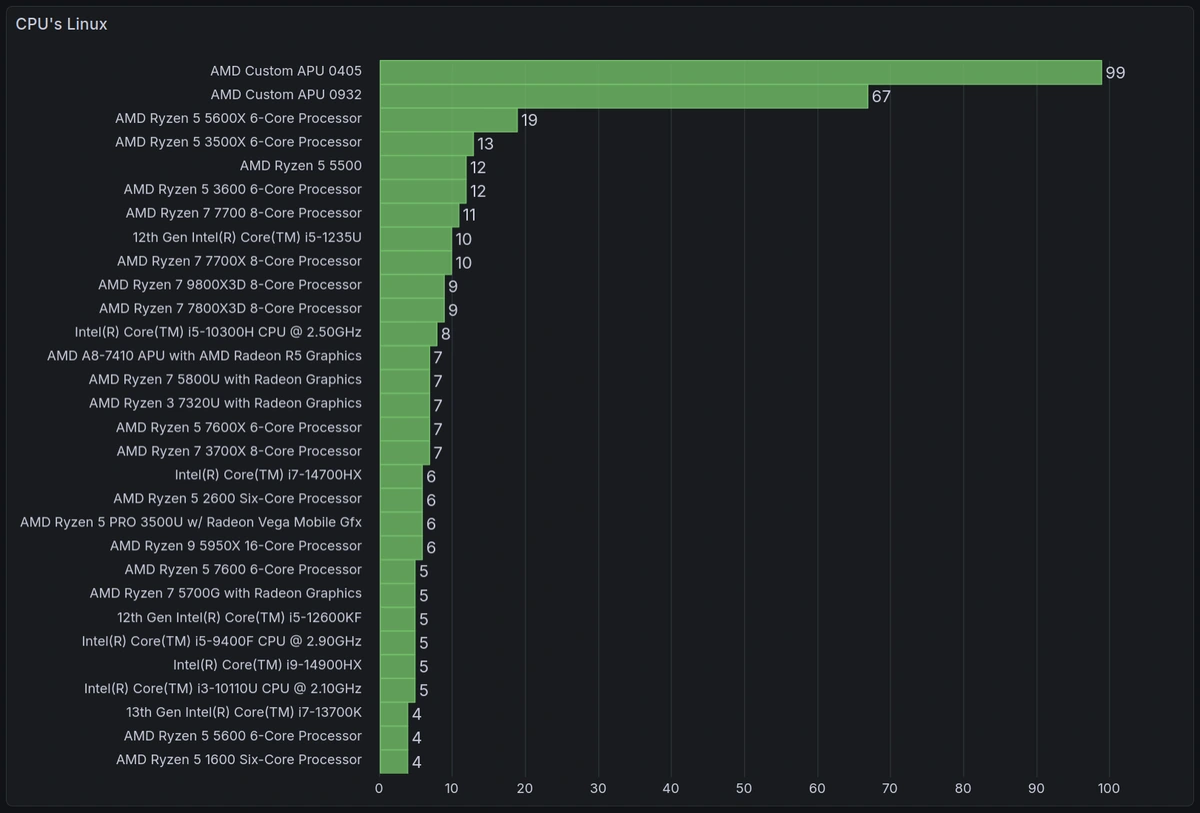Click the Intel Core i9-14900HX label
Viewport: 1200px width, 813px height.
coord(267,665)
